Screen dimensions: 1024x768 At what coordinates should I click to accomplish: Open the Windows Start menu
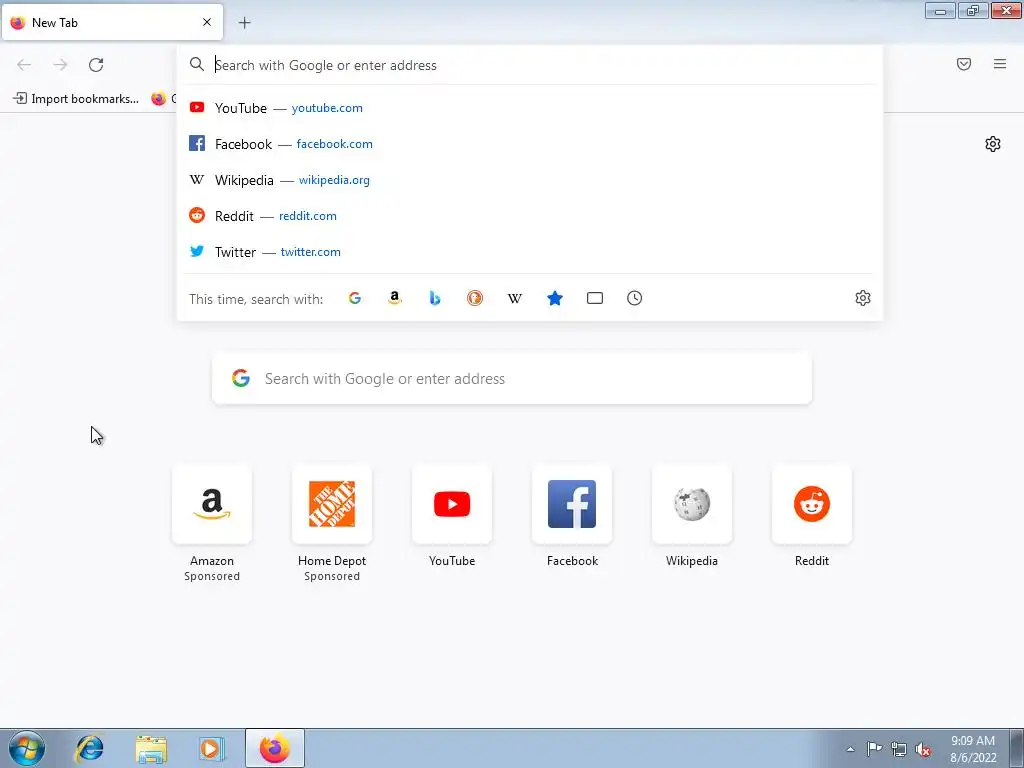coord(26,748)
